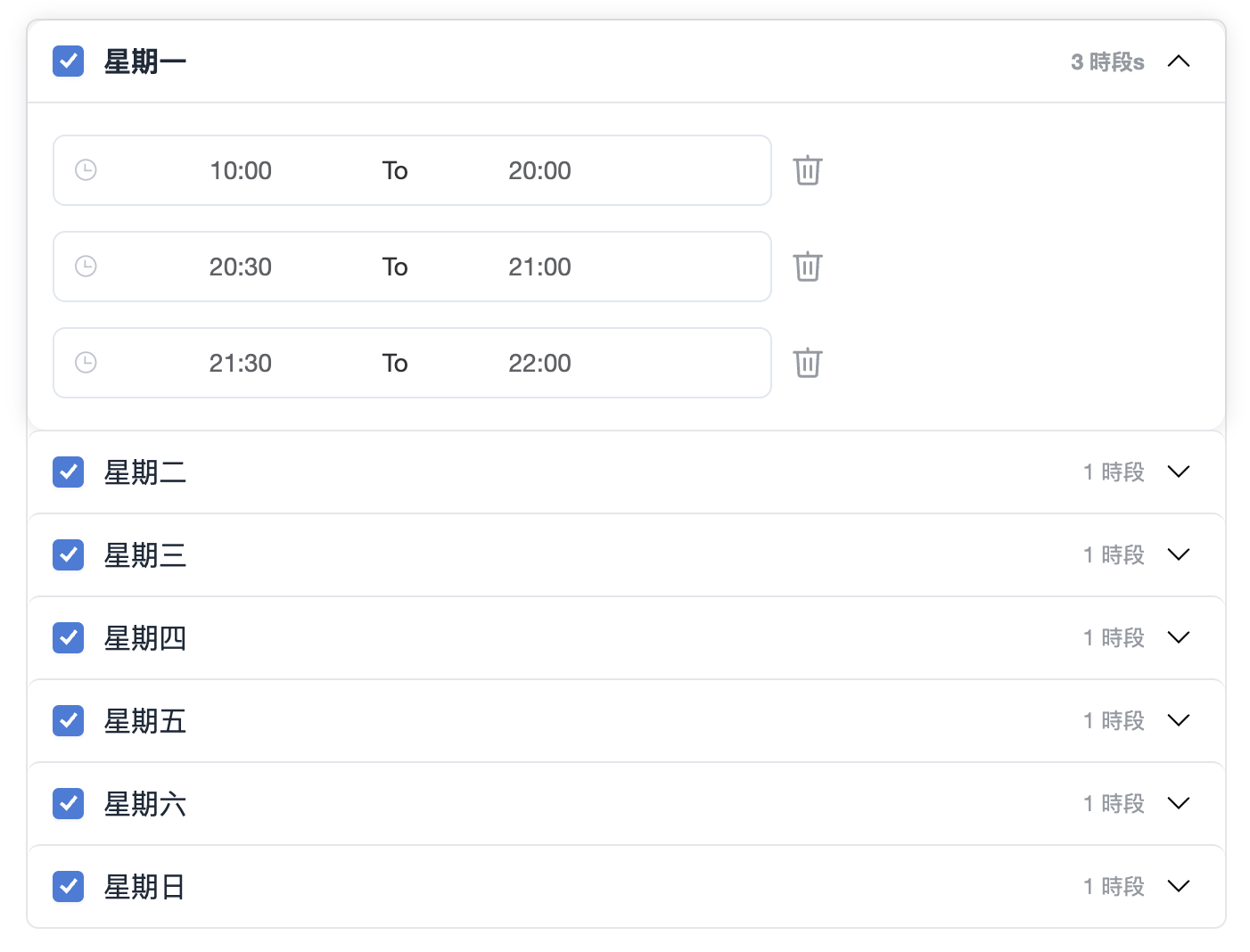
Task: Change the 21:00 end time field
Action: click(539, 267)
